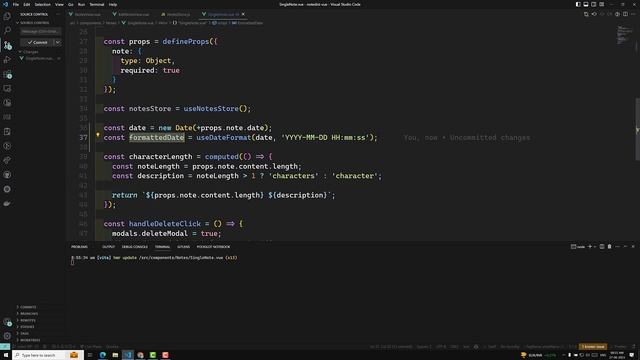Click the new terminal plus icon
The width and height of the screenshot is (640, 360).
(x=589, y=247)
